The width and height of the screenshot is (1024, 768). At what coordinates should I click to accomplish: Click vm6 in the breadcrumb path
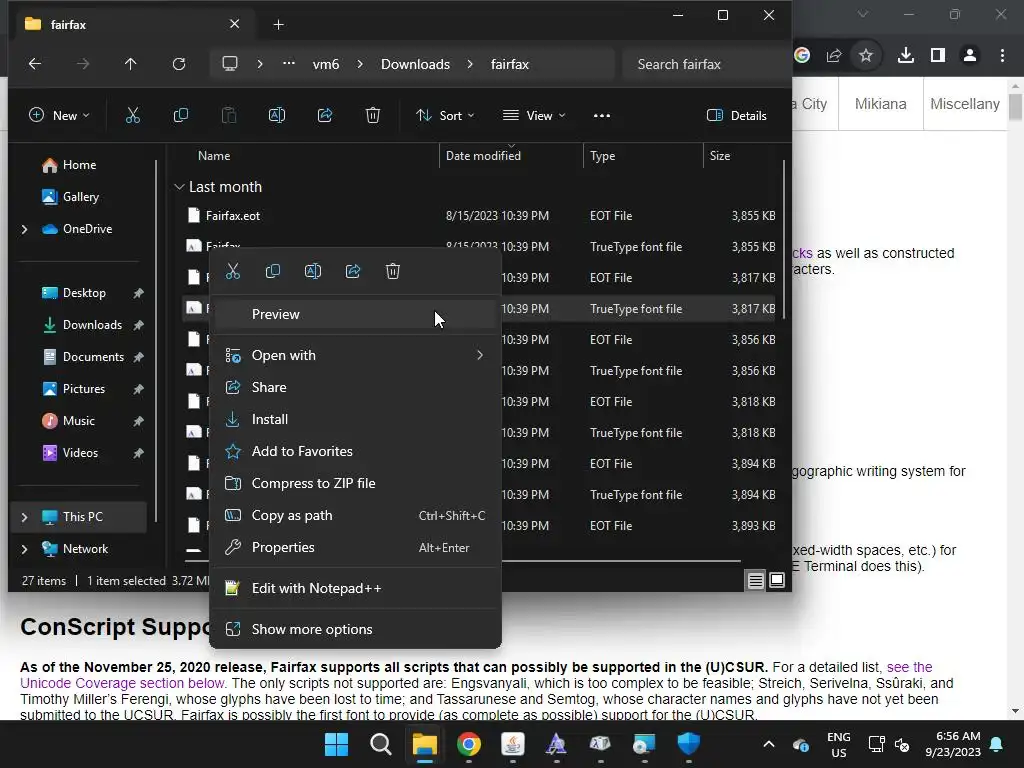(x=326, y=64)
